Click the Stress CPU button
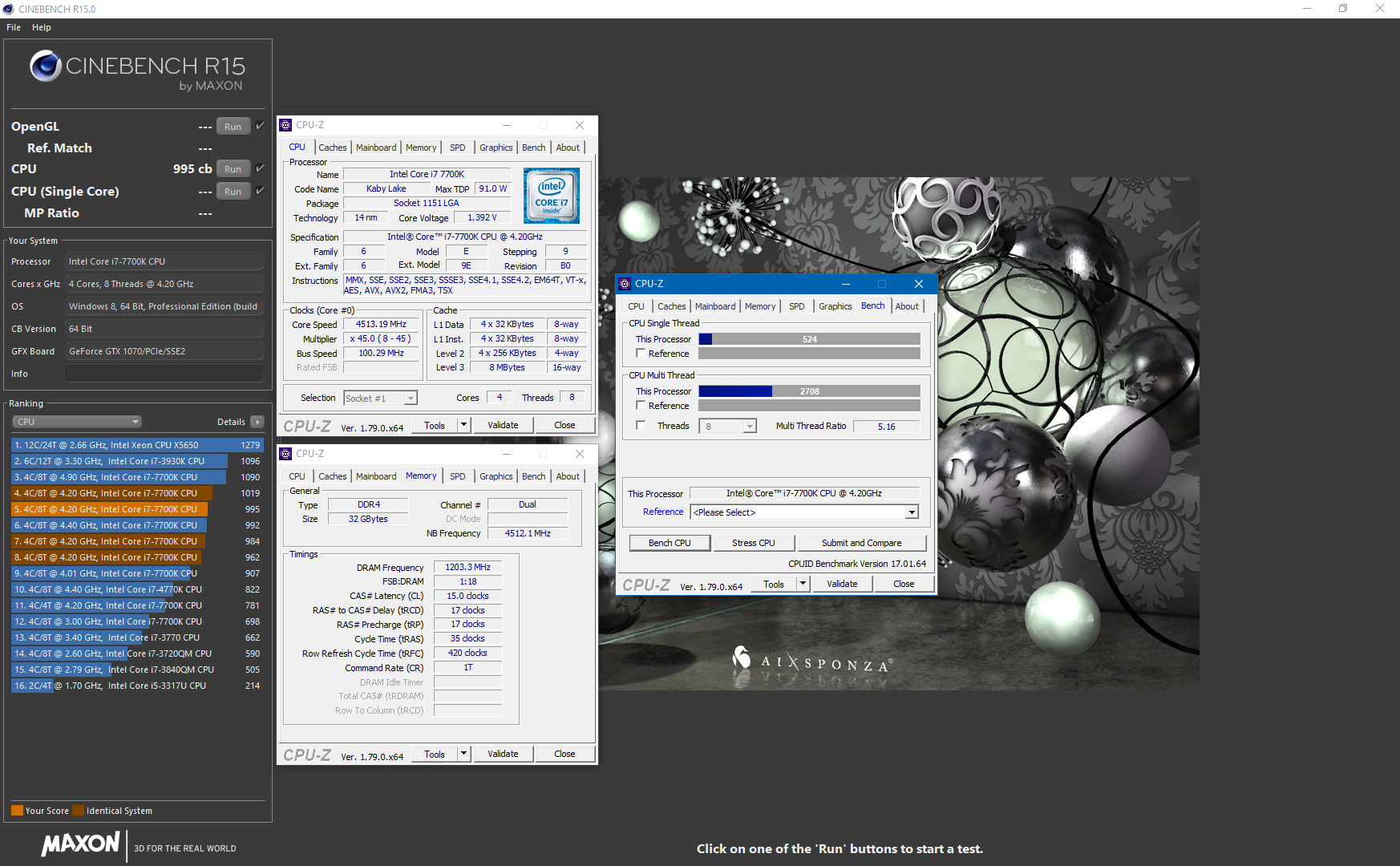Screen dimensions: 1400x866 pyautogui.click(x=754, y=543)
